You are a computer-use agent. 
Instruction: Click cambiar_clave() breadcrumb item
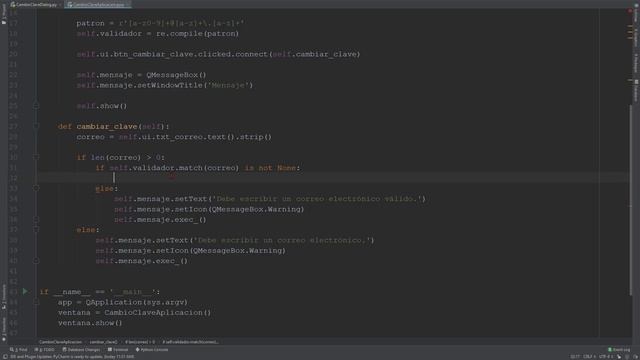click(103, 342)
